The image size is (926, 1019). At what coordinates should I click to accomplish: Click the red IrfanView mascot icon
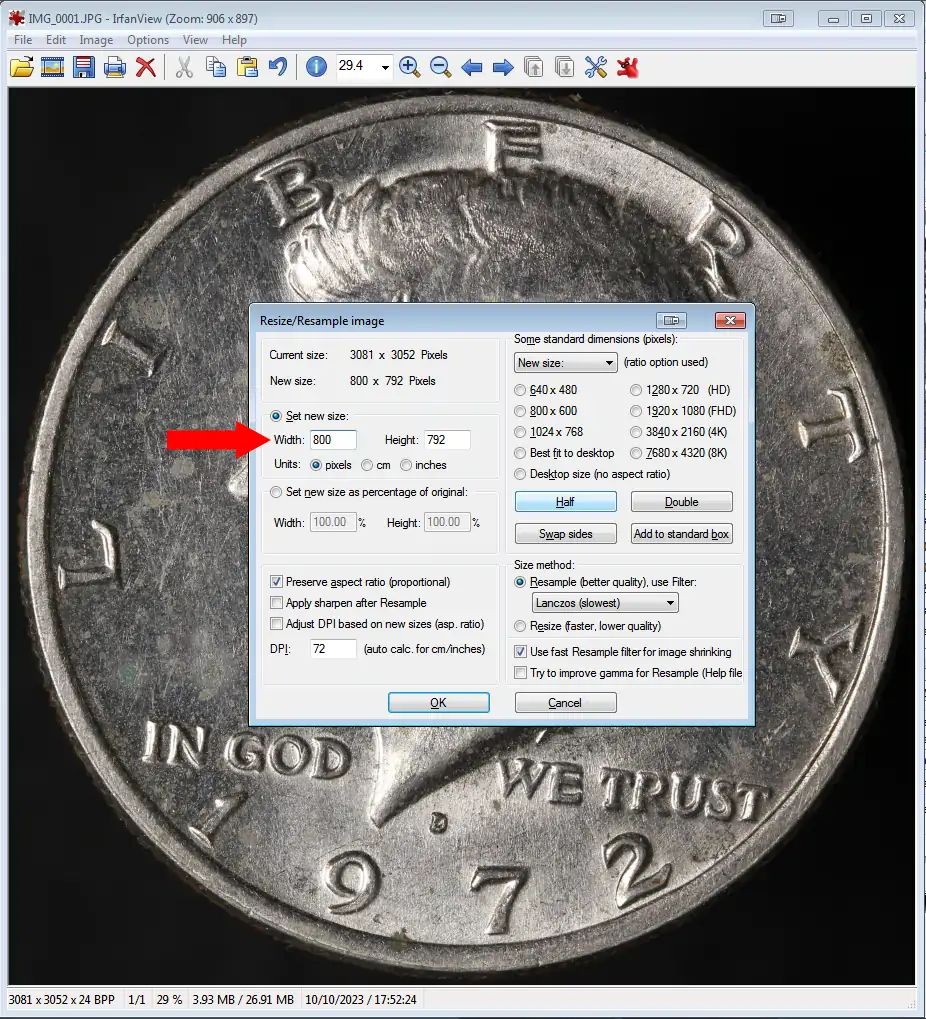(628, 67)
